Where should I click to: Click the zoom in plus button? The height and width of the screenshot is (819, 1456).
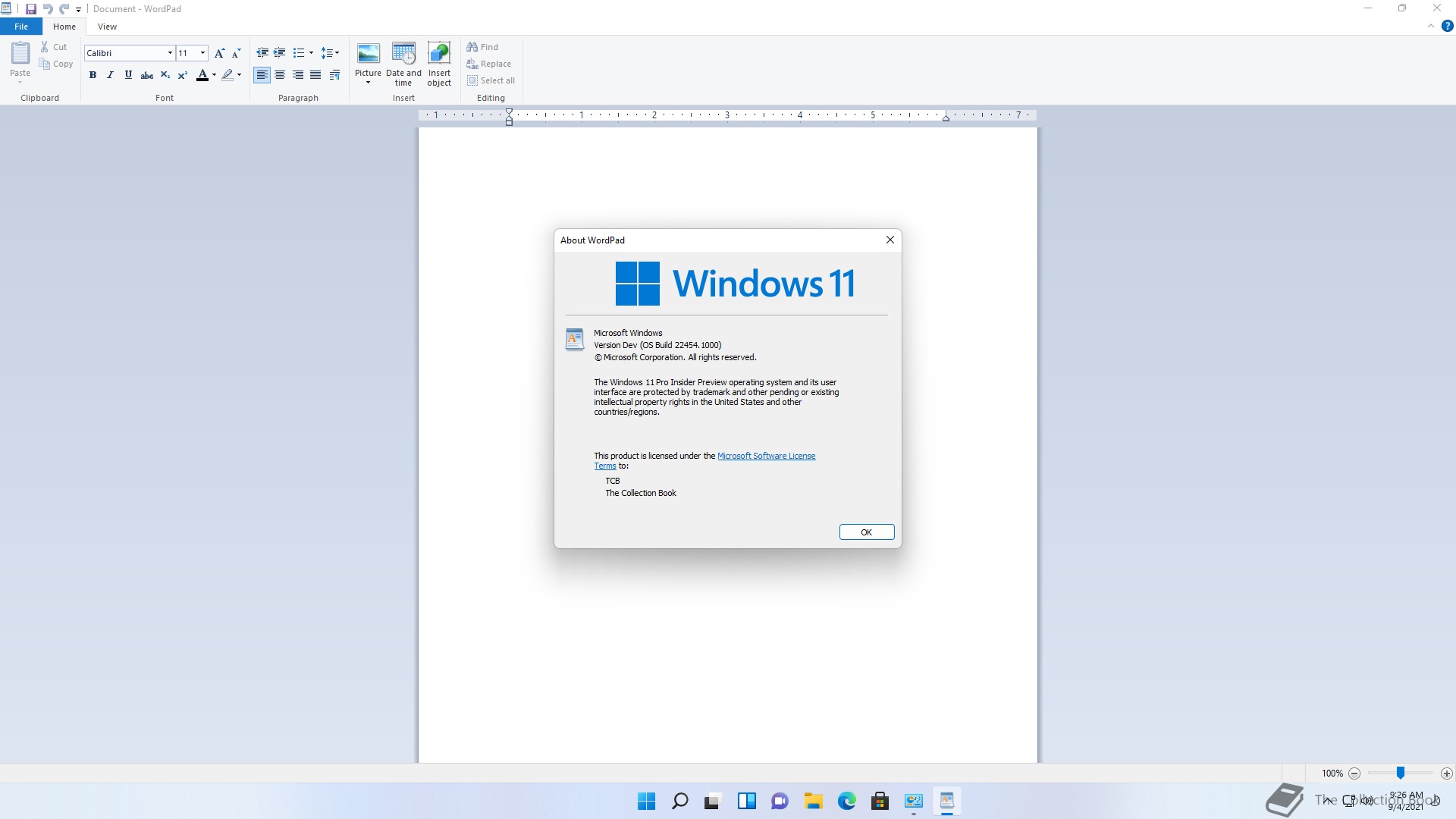(x=1447, y=773)
